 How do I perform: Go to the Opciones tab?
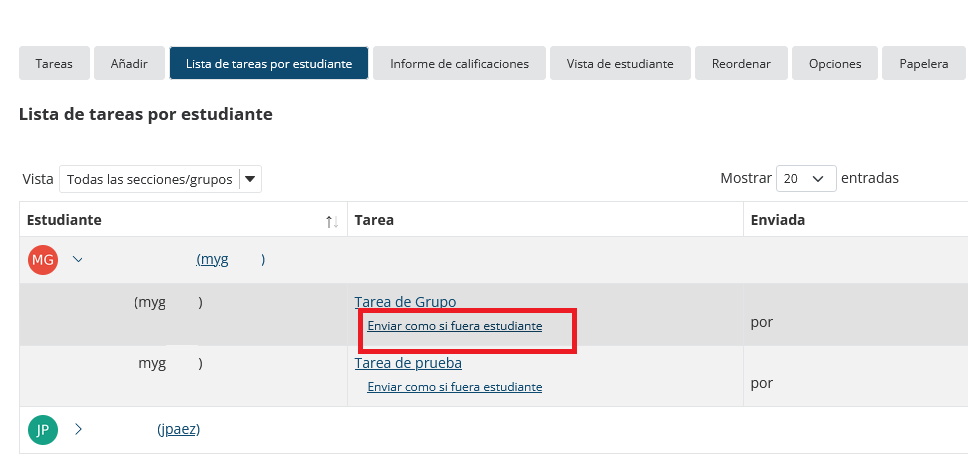[x=835, y=63]
